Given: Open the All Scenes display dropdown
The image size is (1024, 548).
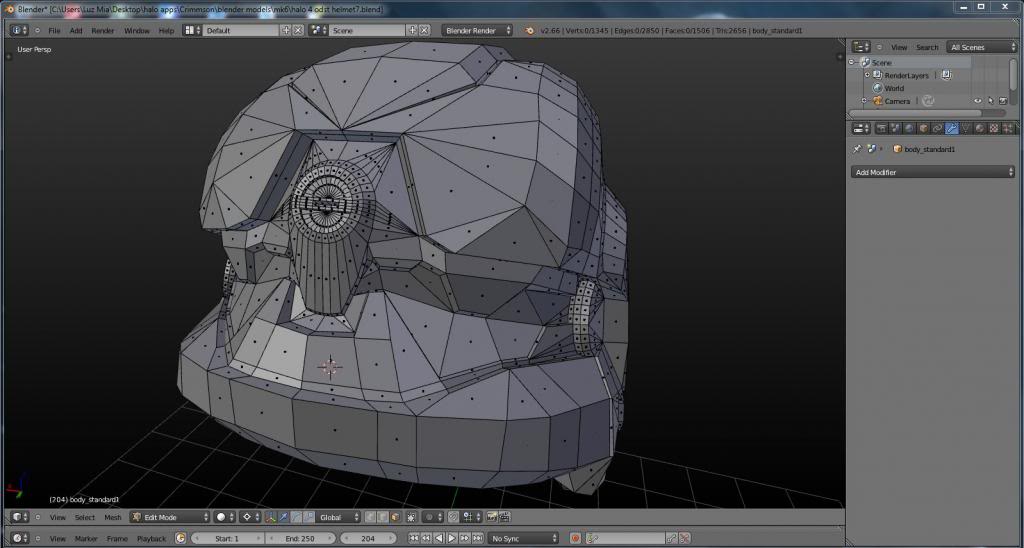Looking at the screenshot, I should pyautogui.click(x=982, y=47).
